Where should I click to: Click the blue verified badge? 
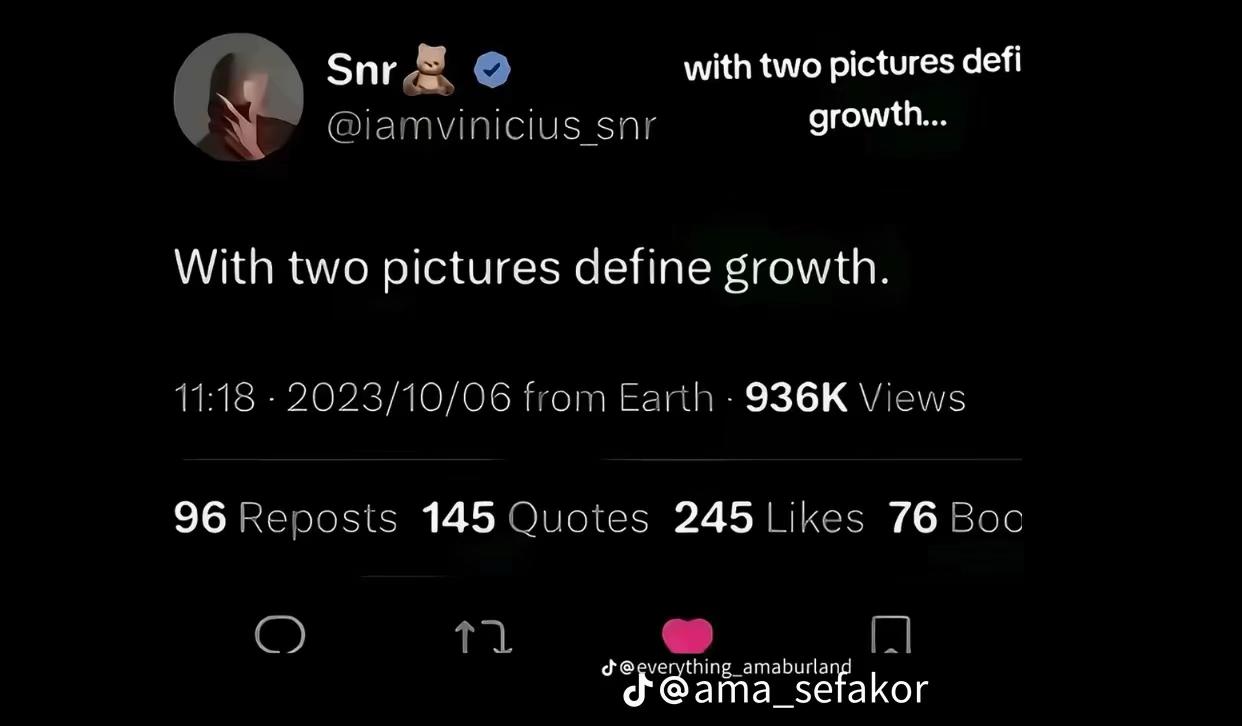tap(491, 69)
